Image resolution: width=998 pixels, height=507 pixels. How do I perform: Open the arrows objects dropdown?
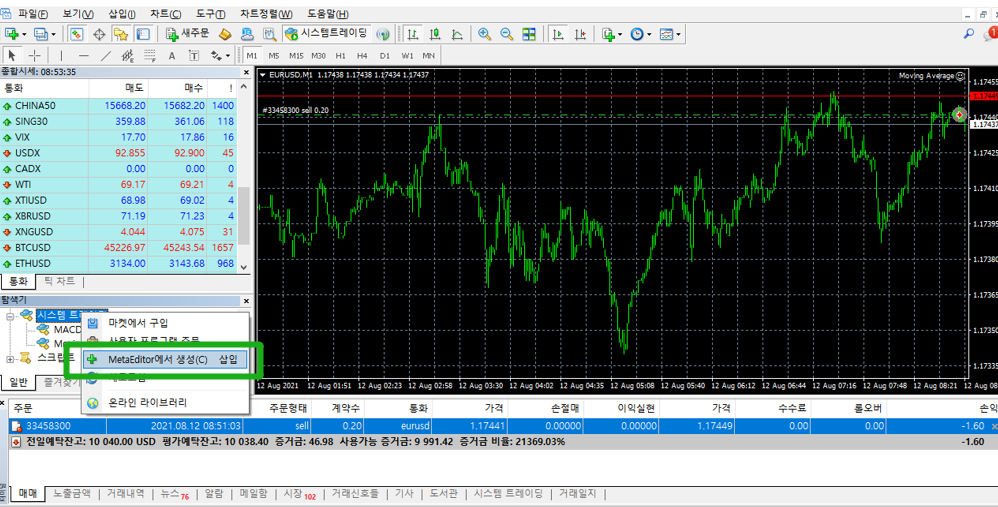click(x=220, y=55)
